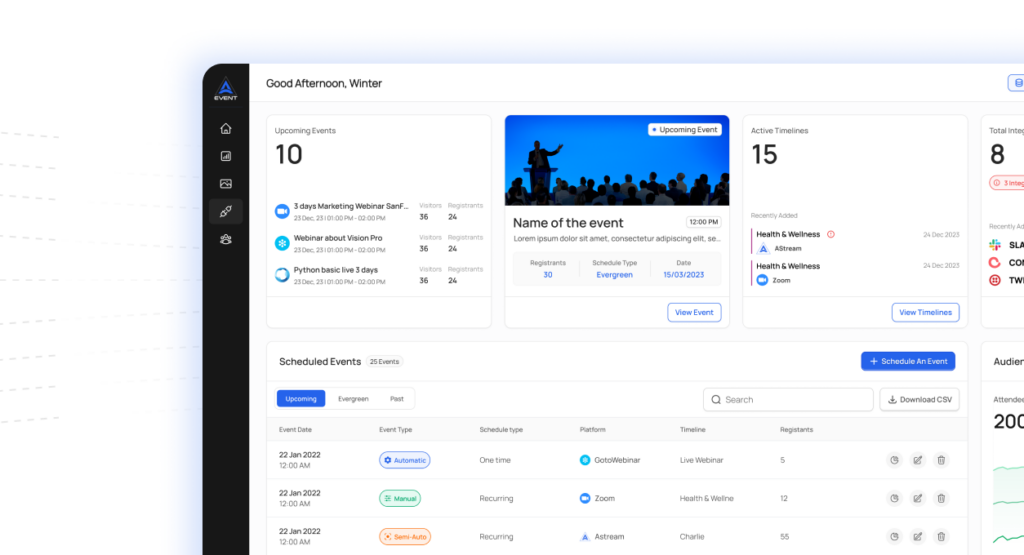The image size is (1024, 555).
Task: Delete the GotoWebinar event row
Action: point(941,460)
